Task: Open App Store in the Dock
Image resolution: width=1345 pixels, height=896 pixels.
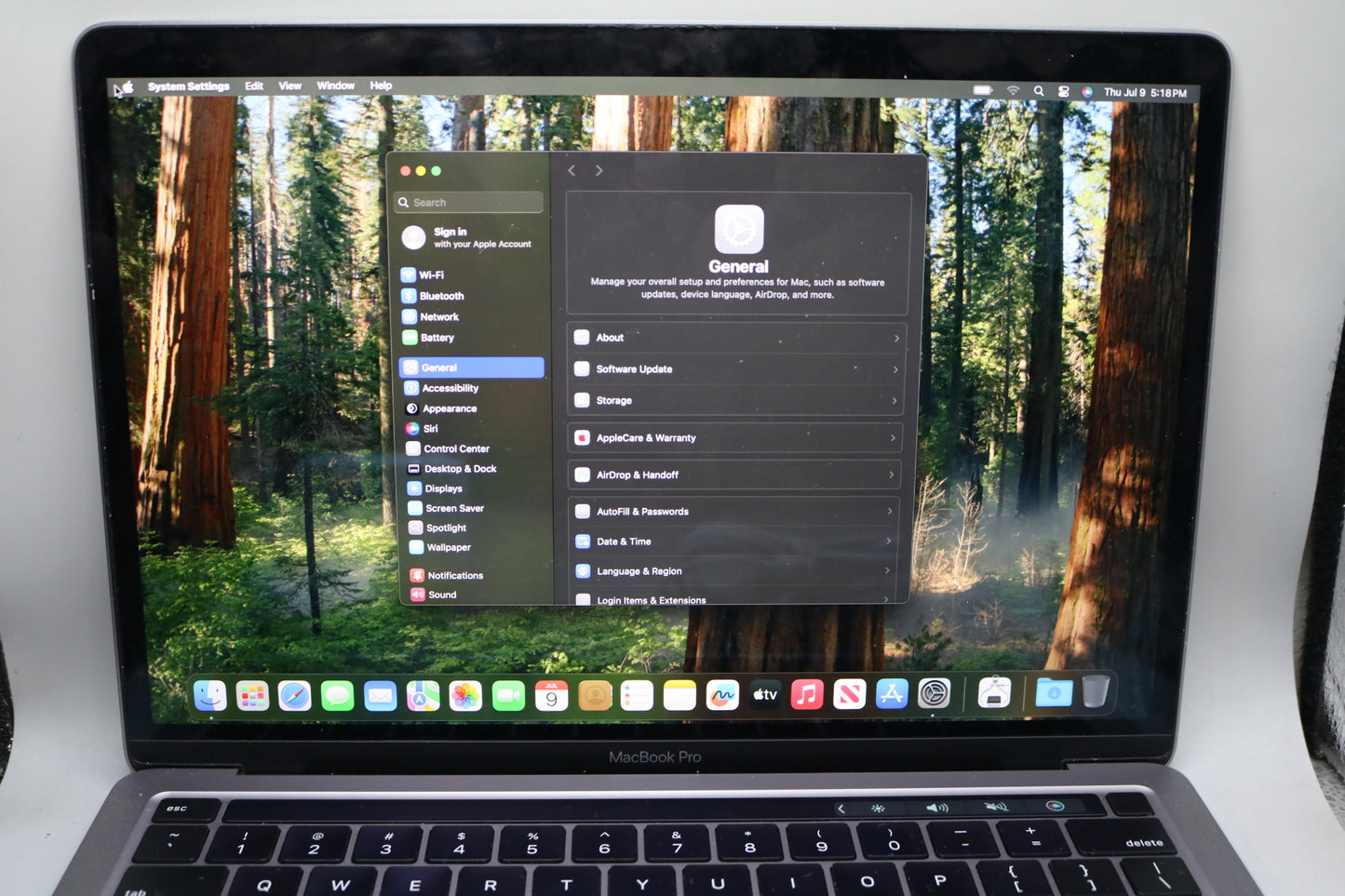Action: click(892, 694)
